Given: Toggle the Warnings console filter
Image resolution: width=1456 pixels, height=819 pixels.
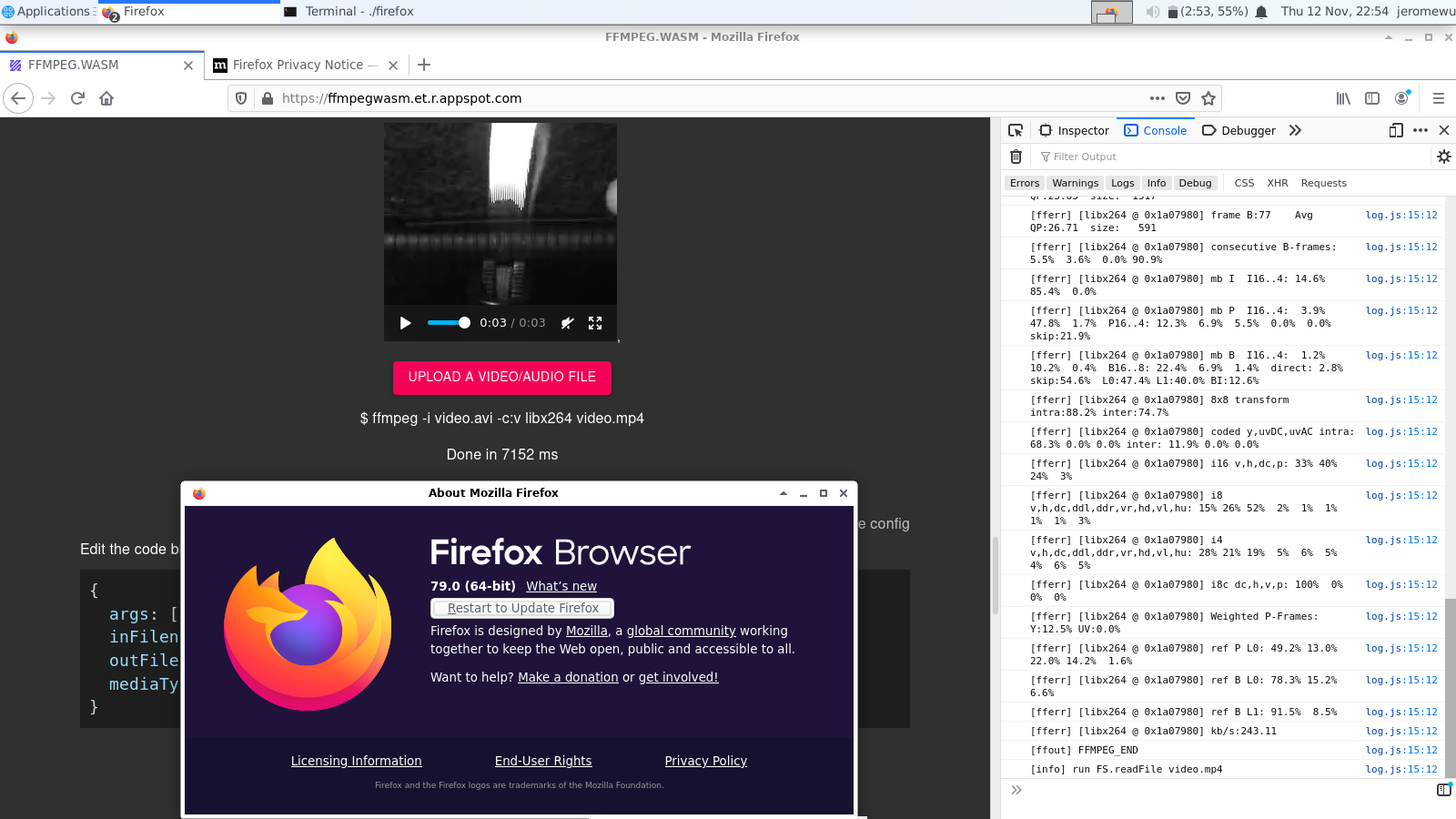Looking at the screenshot, I should pos(1075,183).
